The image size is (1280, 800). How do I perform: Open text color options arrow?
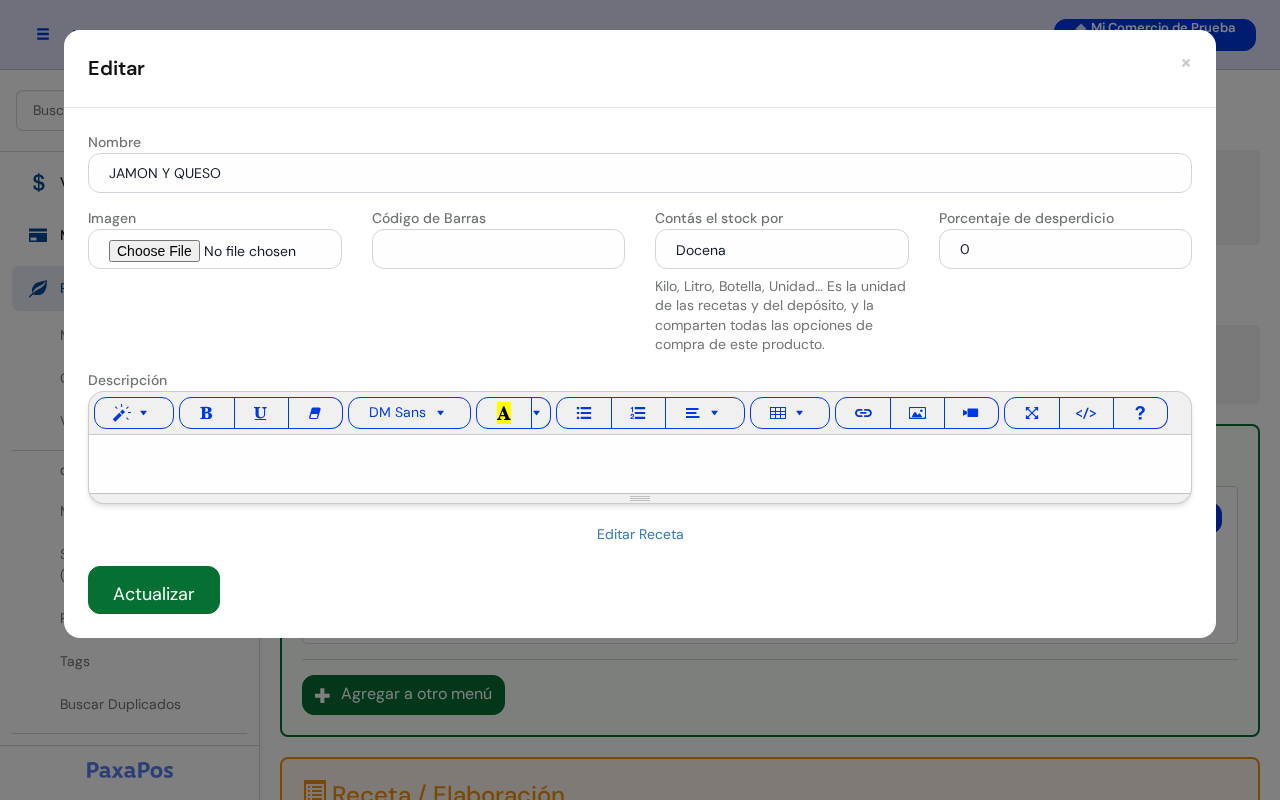[x=540, y=413]
